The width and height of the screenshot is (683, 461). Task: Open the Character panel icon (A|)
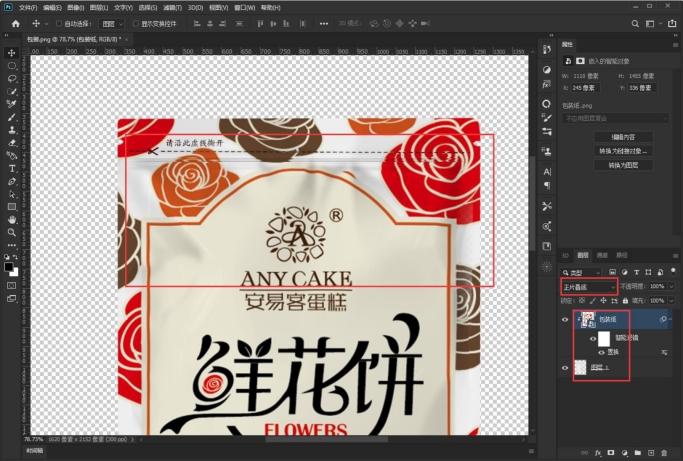coord(547,172)
